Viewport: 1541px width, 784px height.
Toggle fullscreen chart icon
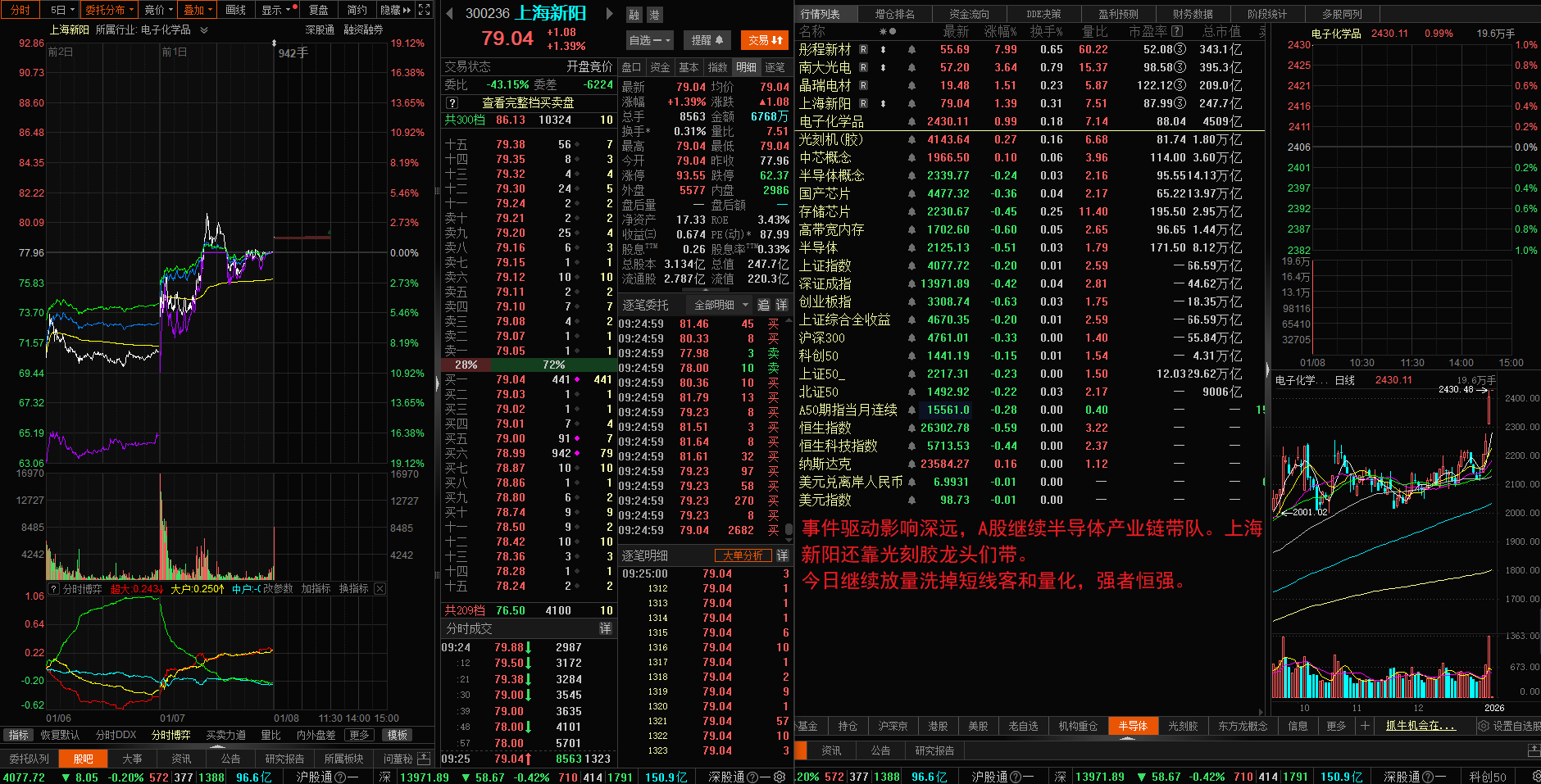pos(424,9)
